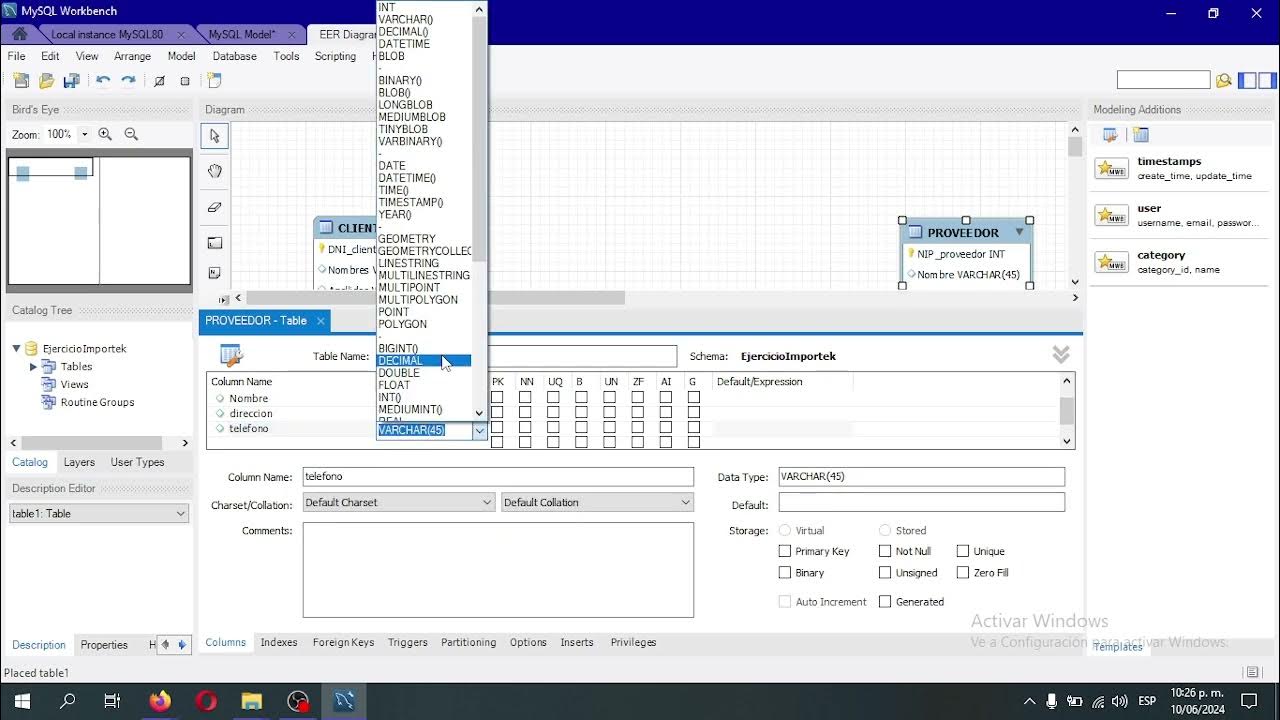Click the VARCHAR(45) datatype dropdown arrow
This screenshot has height=720, width=1280.
479,431
